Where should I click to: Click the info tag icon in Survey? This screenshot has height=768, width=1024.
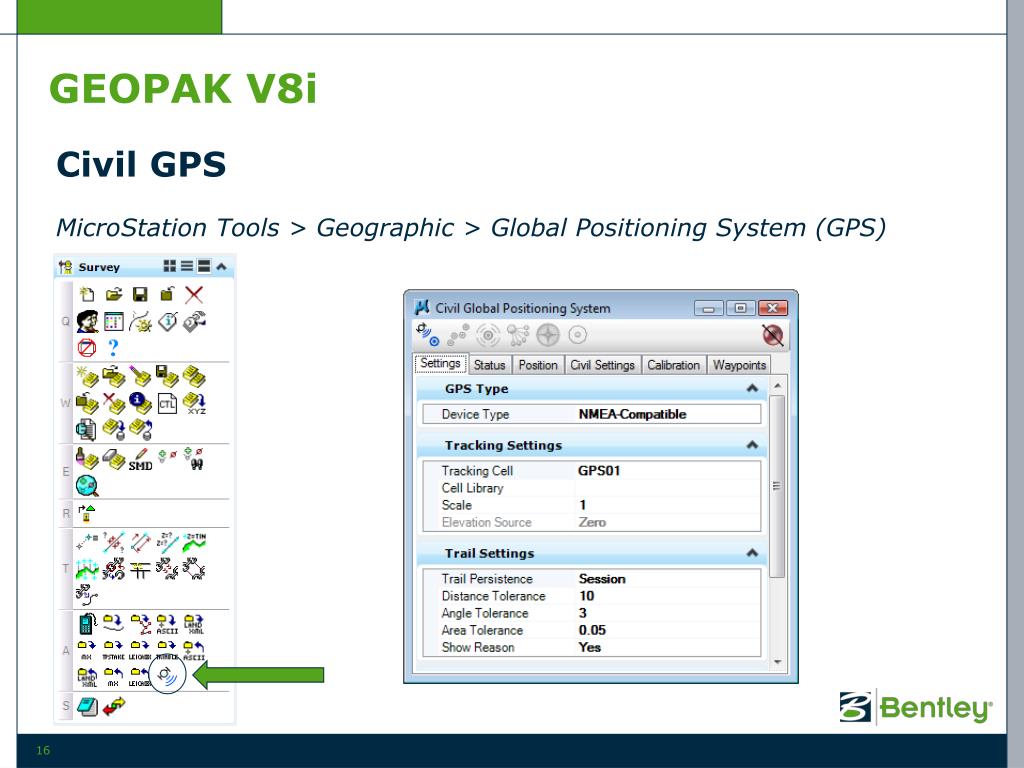point(167,321)
